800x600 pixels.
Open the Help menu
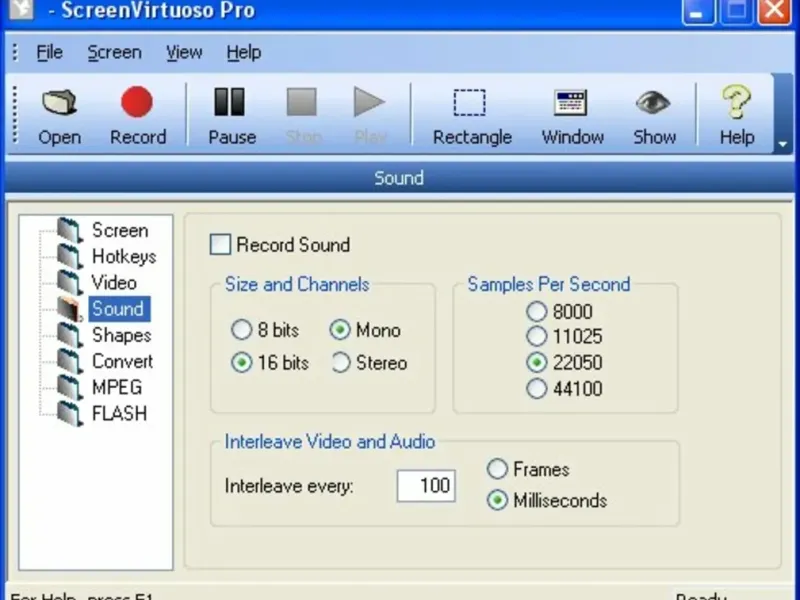(244, 52)
